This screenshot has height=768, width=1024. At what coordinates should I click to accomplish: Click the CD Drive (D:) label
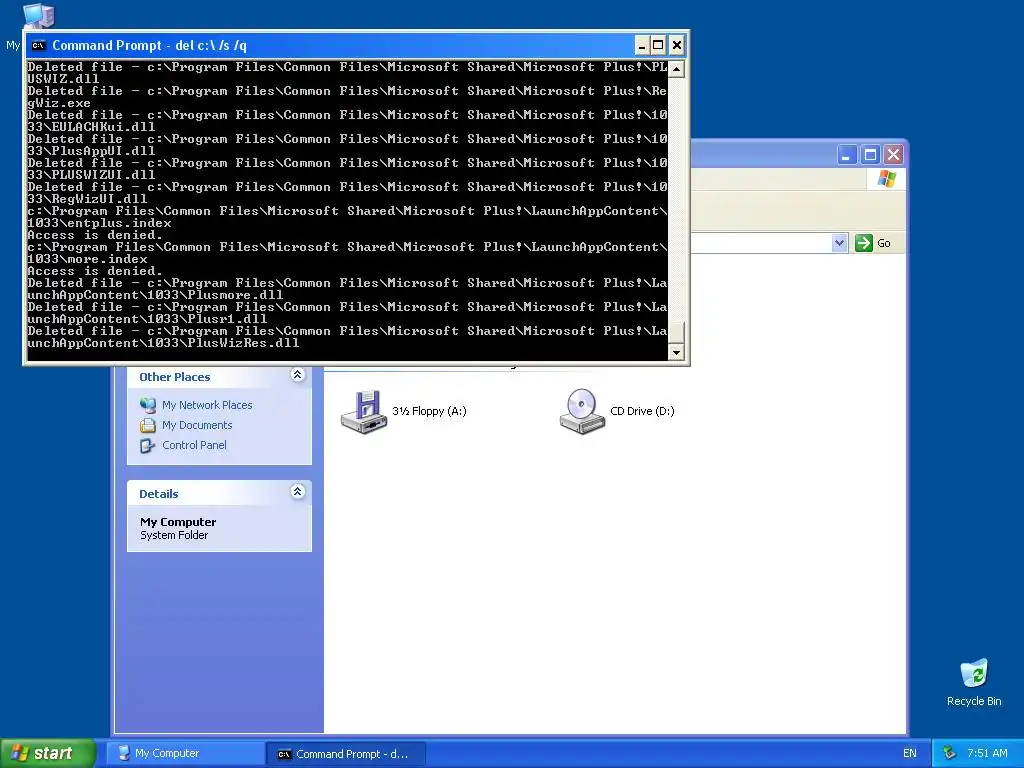pyautogui.click(x=642, y=411)
